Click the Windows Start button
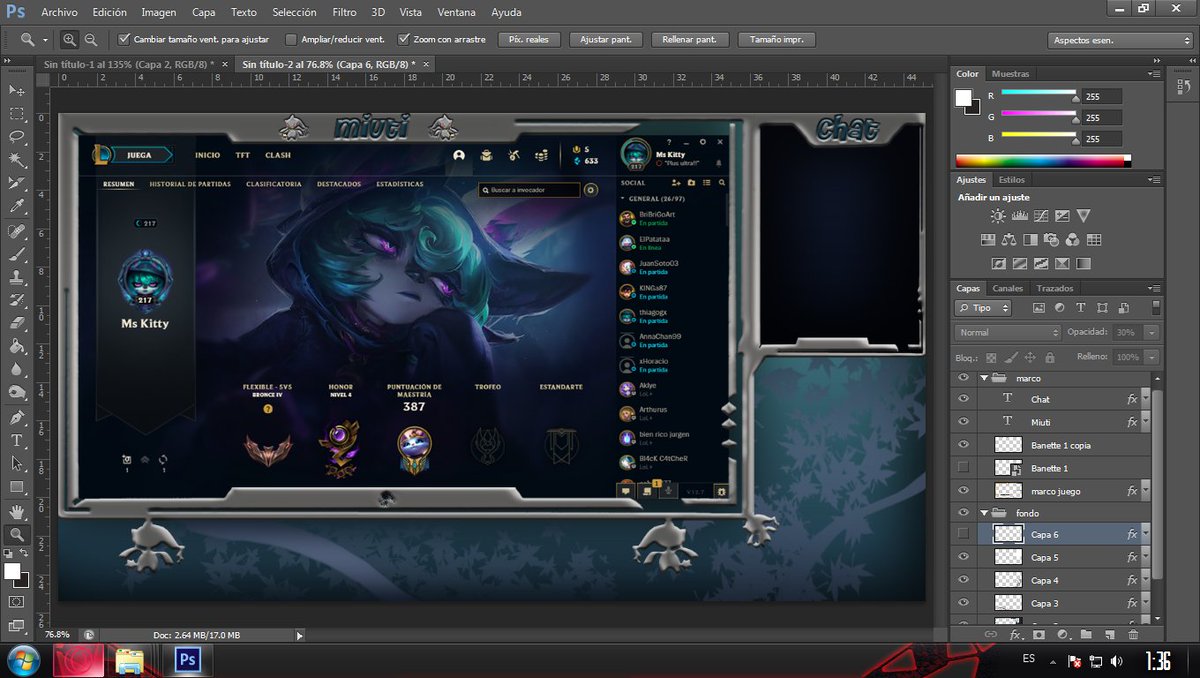Image resolution: width=1200 pixels, height=678 pixels. point(22,660)
